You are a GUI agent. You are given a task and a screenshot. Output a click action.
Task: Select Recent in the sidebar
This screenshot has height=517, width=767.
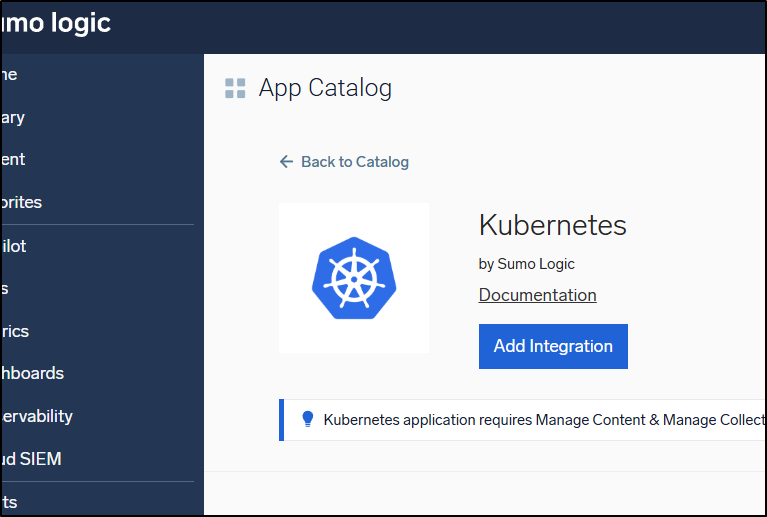coord(14,159)
